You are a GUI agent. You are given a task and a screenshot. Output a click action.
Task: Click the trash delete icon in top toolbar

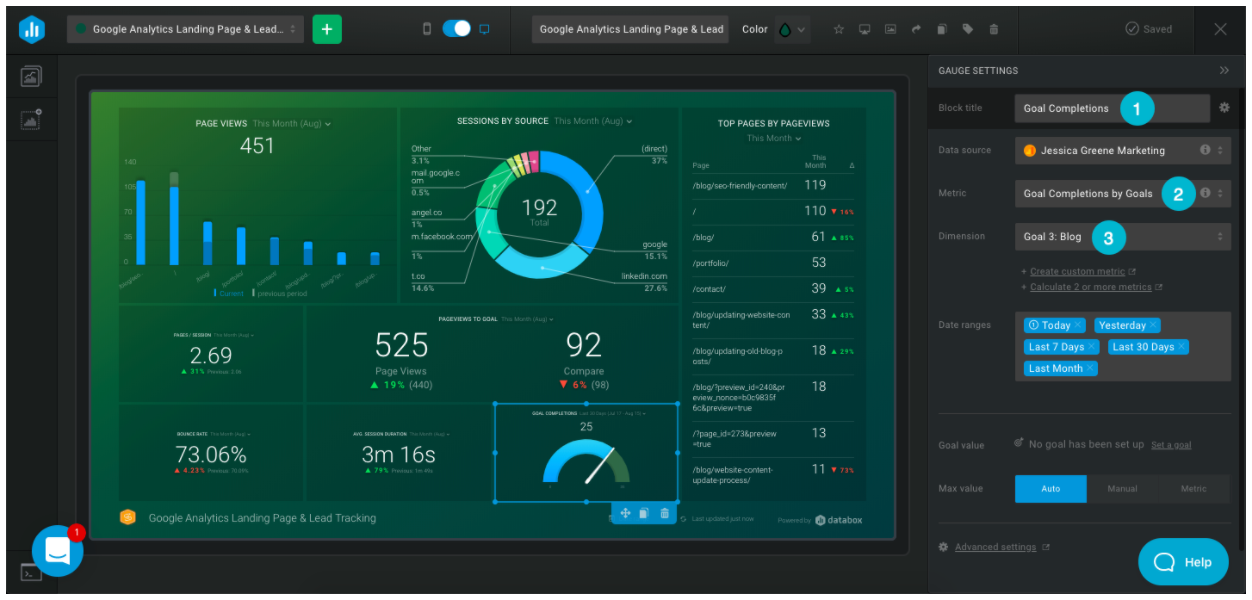coord(993,29)
